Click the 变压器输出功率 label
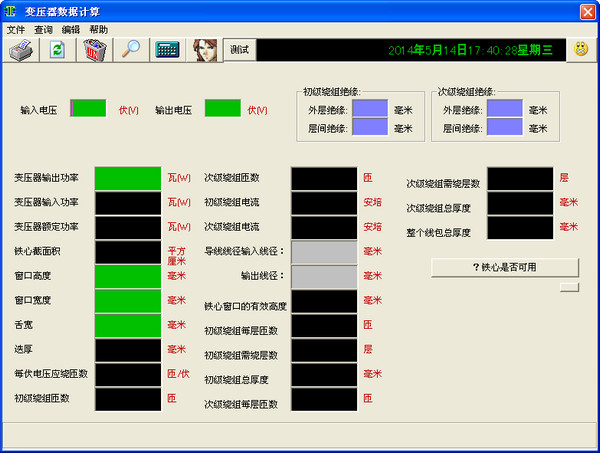 coord(46,178)
